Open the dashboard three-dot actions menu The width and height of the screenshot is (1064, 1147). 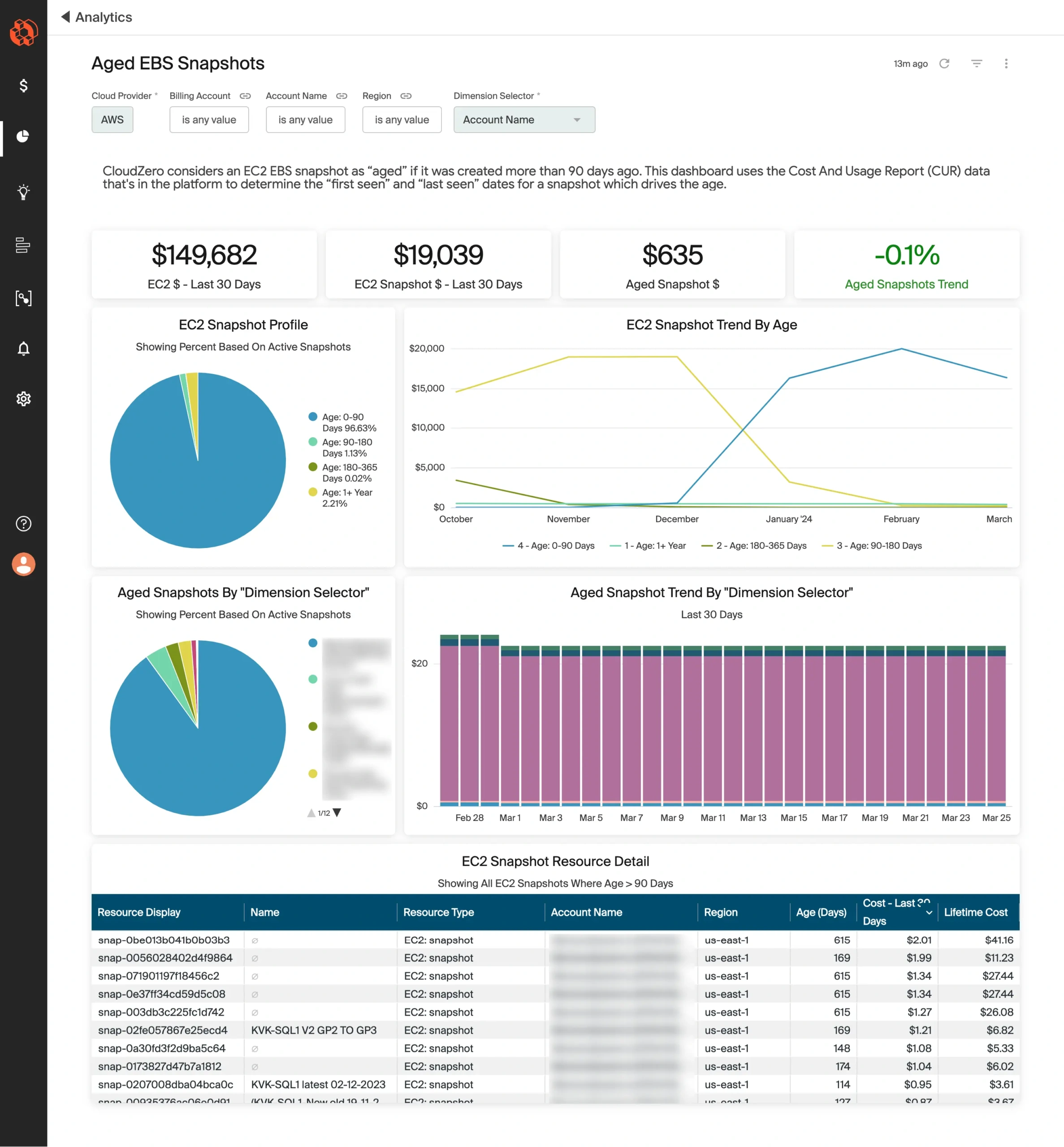click(1006, 63)
